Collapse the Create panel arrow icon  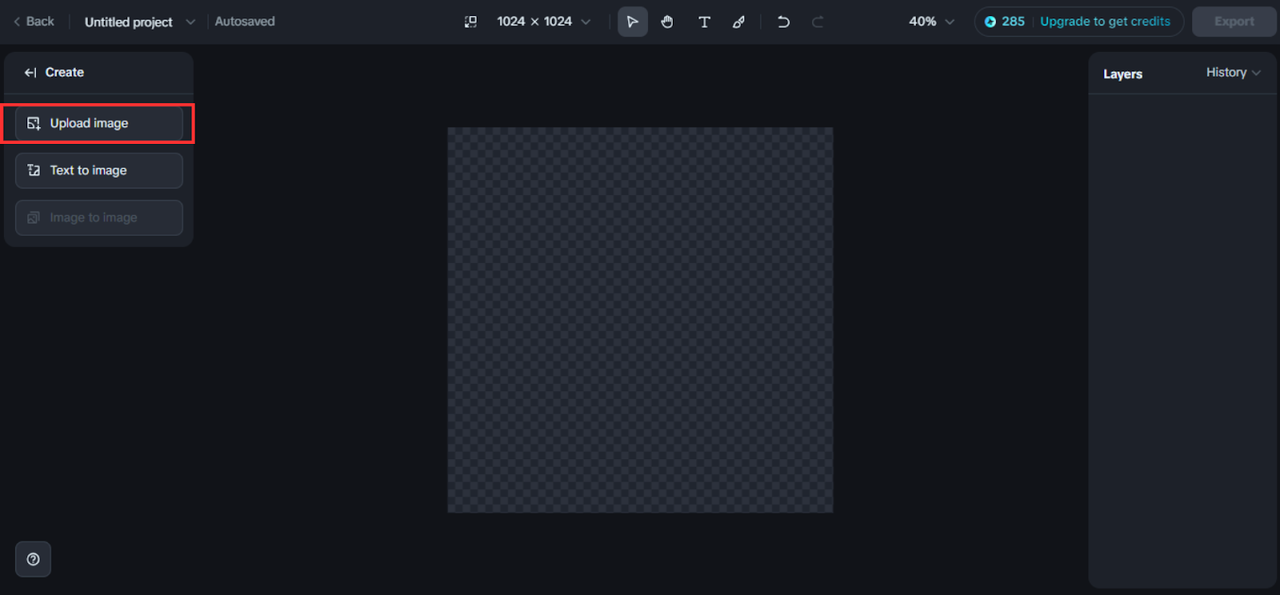(30, 72)
